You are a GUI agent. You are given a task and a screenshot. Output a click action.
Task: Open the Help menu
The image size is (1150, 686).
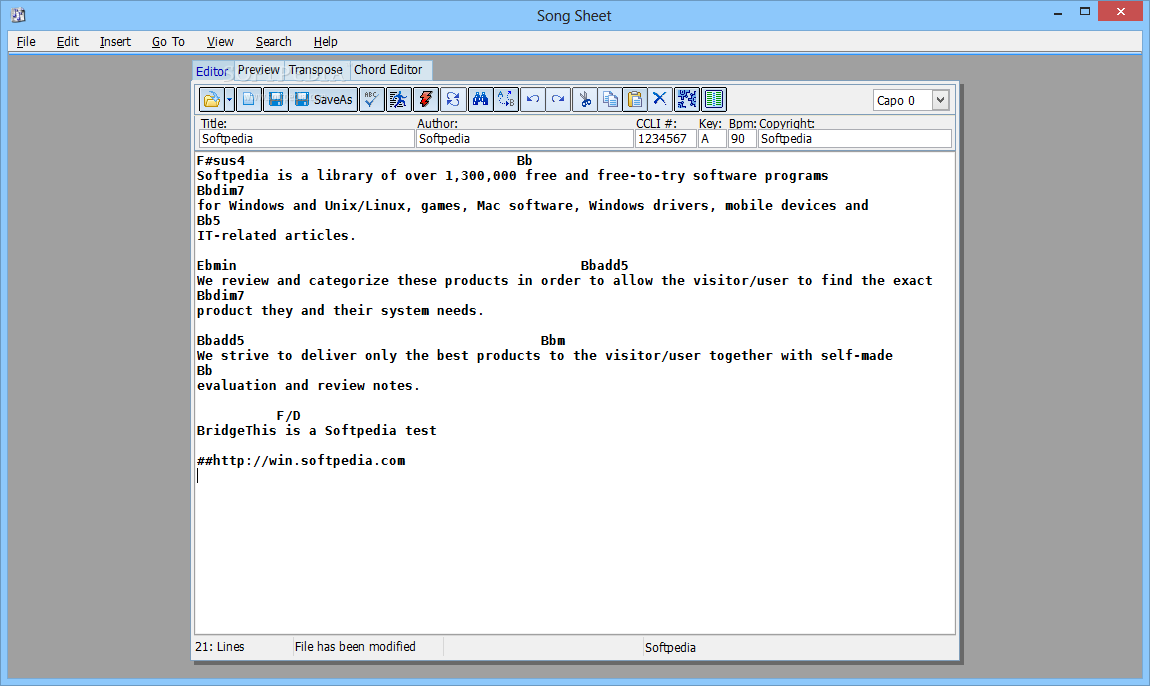point(326,42)
